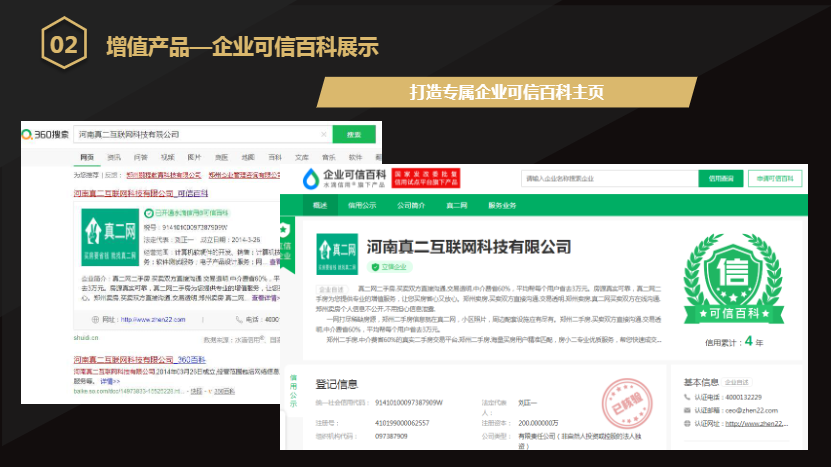Click the globe icon next to 网址

tap(95, 320)
